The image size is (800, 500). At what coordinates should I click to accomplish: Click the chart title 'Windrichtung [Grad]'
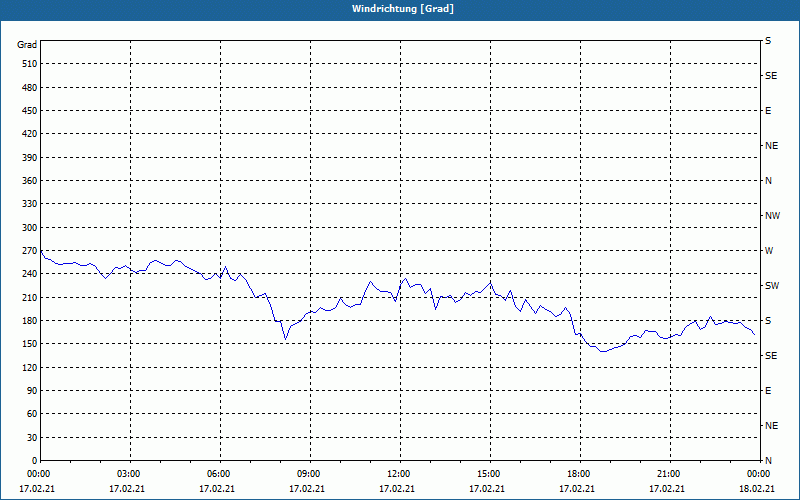pyautogui.click(x=403, y=9)
